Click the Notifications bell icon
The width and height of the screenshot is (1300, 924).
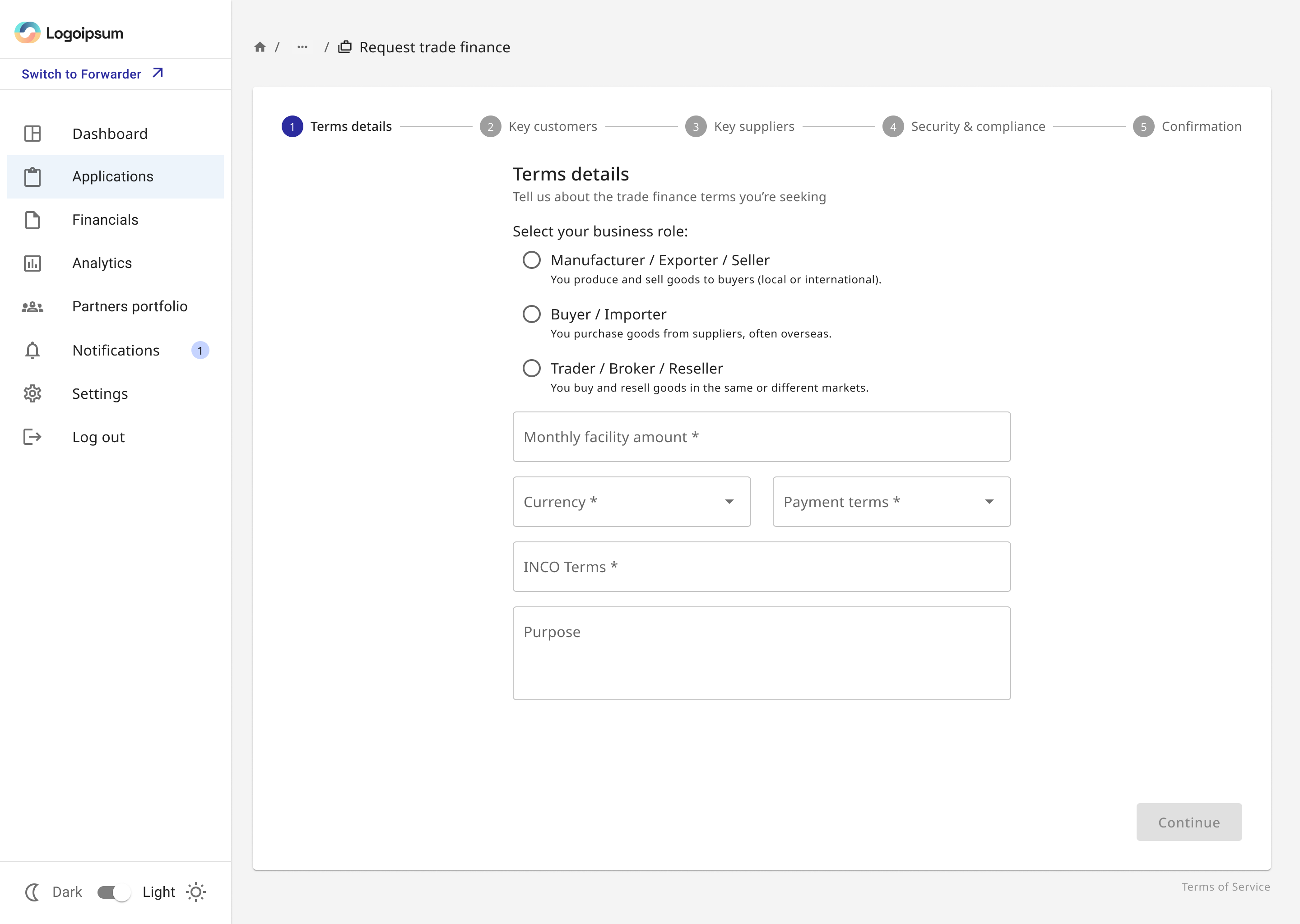(x=32, y=351)
